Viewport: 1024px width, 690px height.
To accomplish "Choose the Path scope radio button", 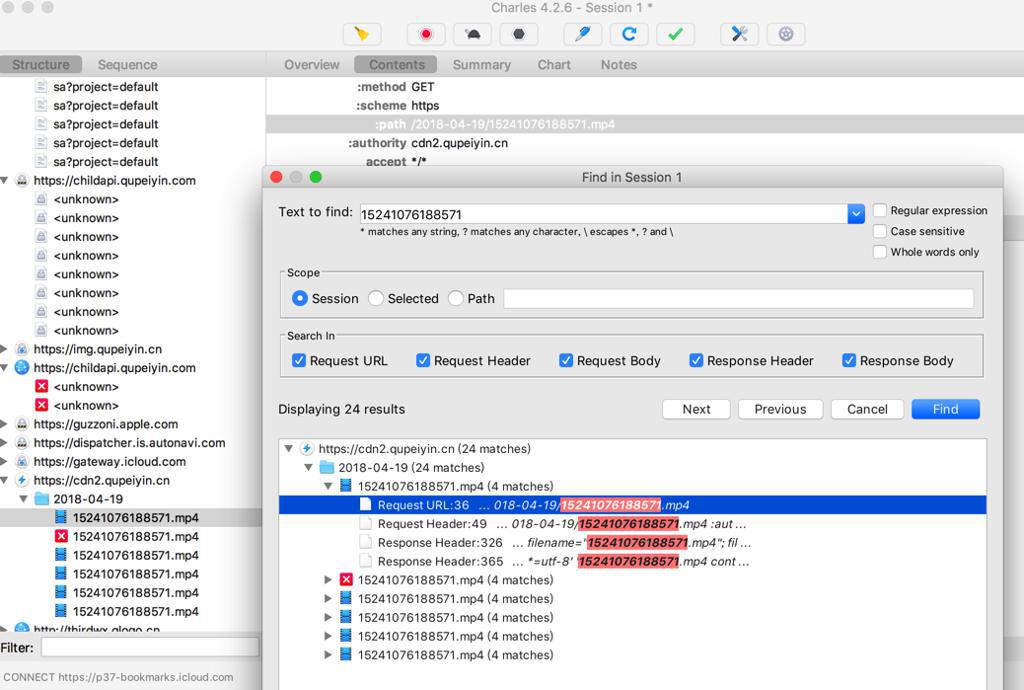I will click(456, 298).
